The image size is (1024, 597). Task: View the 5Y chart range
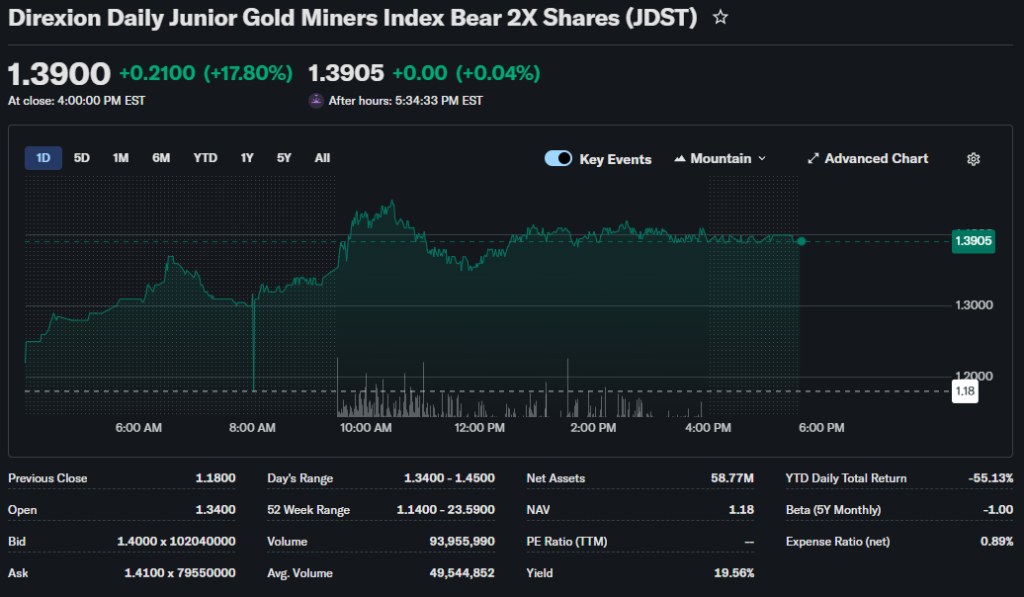click(x=284, y=158)
